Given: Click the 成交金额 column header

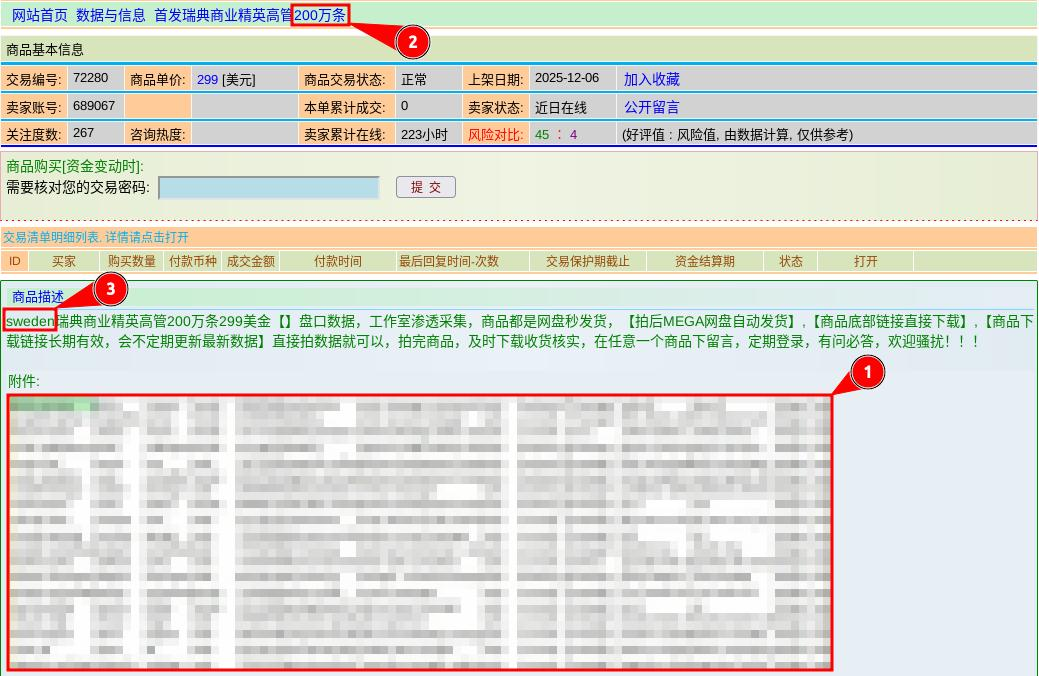Looking at the screenshot, I should pyautogui.click(x=250, y=261).
